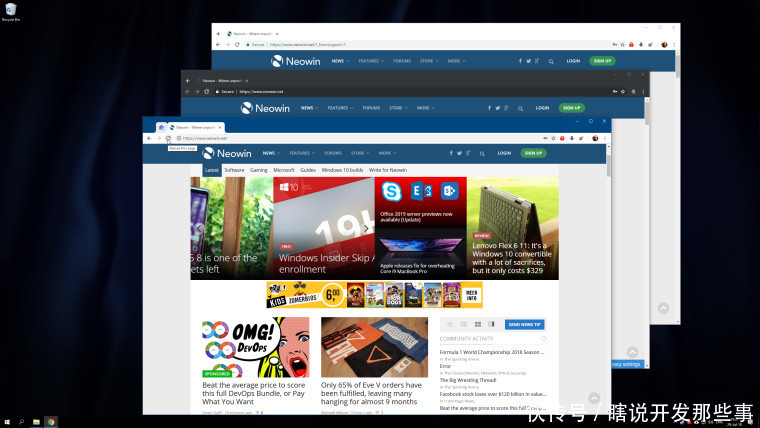Click the SEND NEWS TIP button
Image resolution: width=760 pixels, height=428 pixels.
525,324
